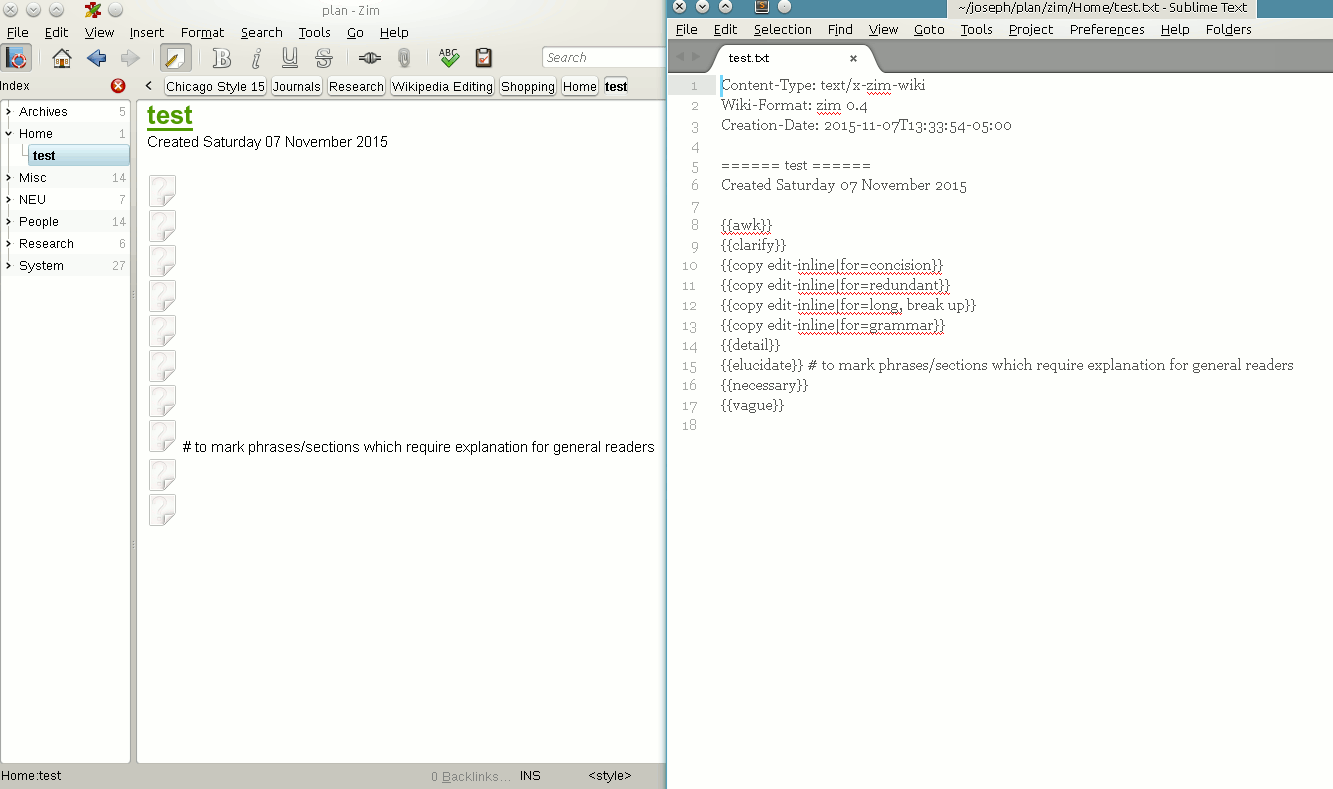1333x789 pixels.
Task: Open the task list clipboard icon
Action: pyautogui.click(x=484, y=58)
